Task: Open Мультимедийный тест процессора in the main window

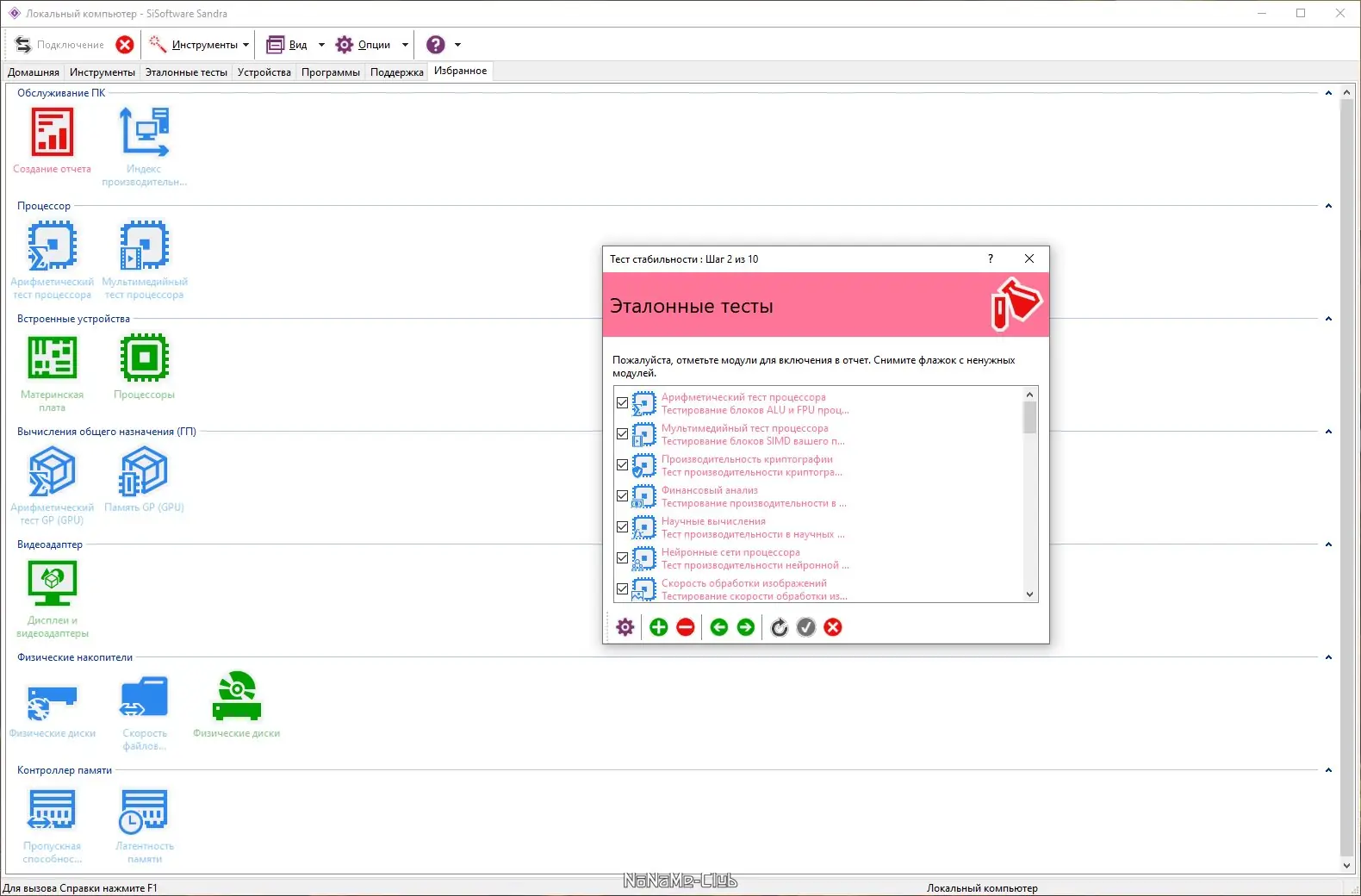Action: click(144, 259)
